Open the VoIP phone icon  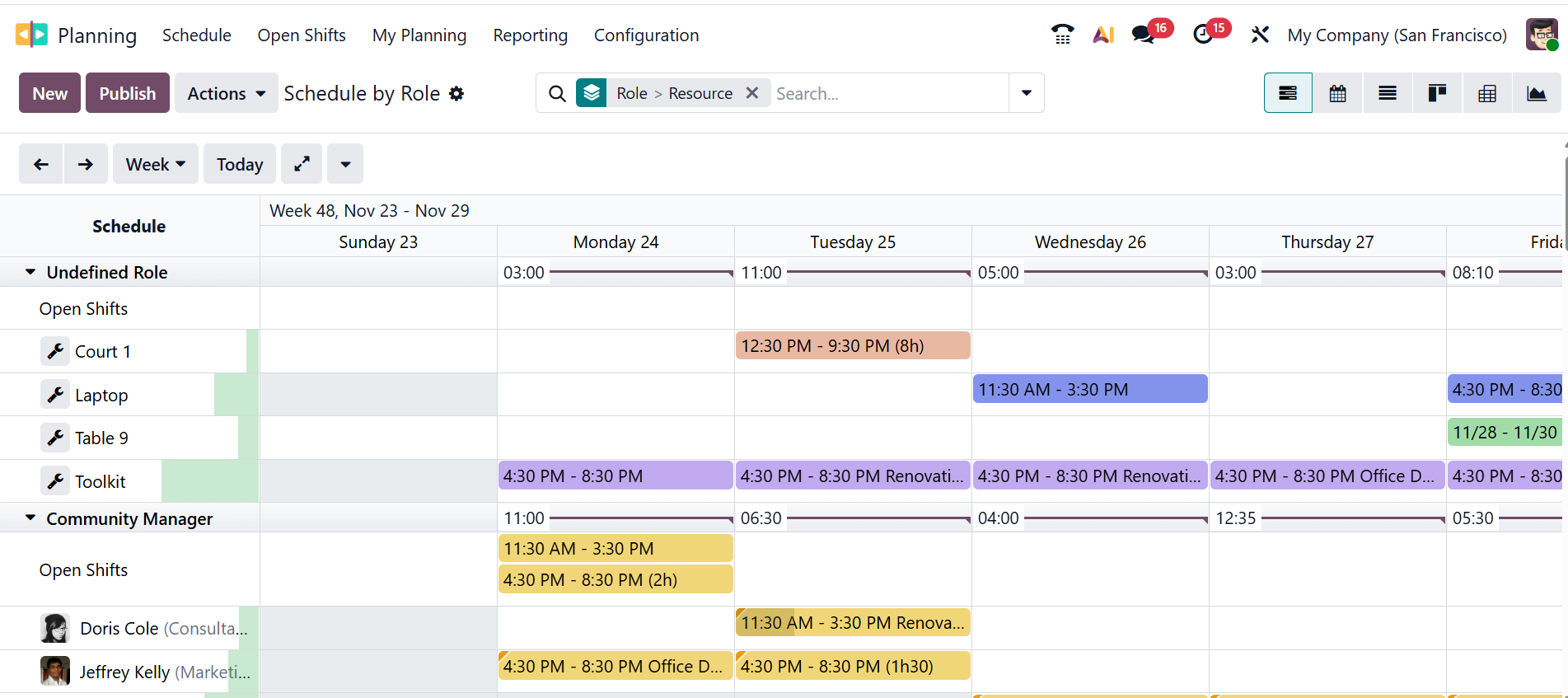[1062, 35]
